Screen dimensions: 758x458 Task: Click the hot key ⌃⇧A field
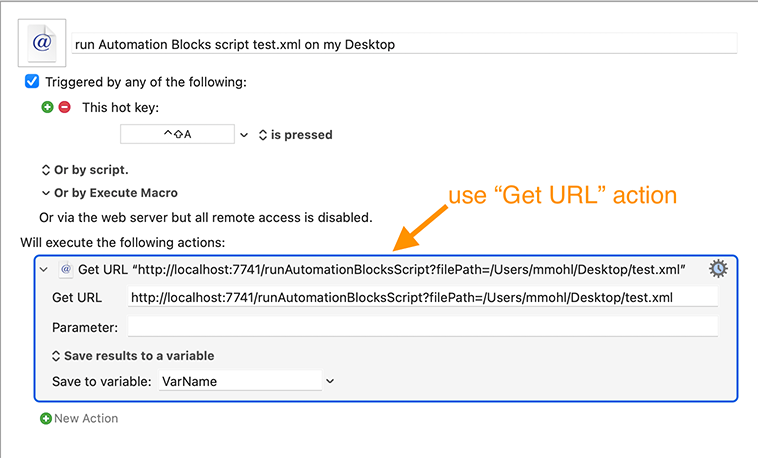click(177, 134)
